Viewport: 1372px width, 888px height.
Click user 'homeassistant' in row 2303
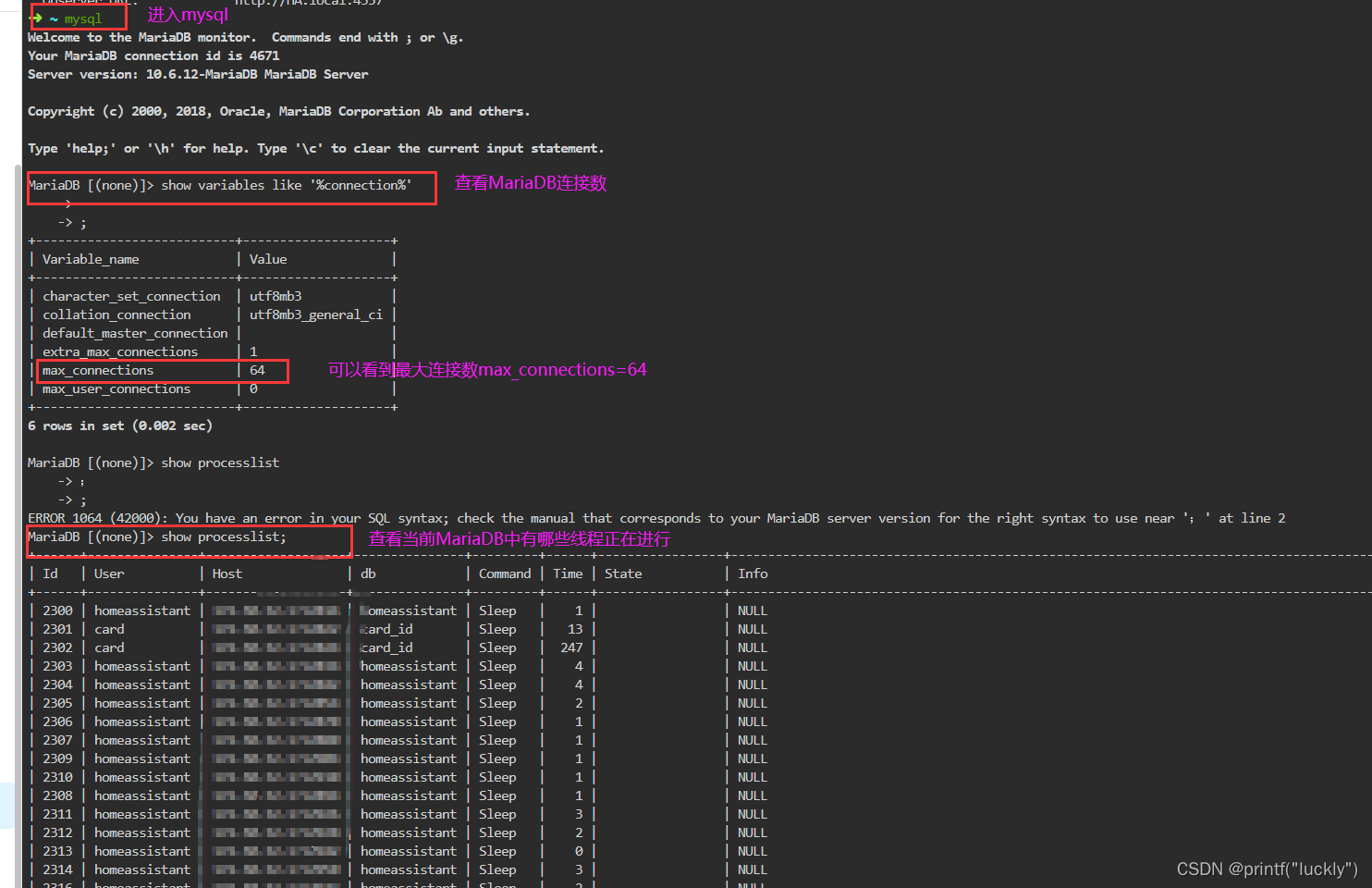click(142, 666)
